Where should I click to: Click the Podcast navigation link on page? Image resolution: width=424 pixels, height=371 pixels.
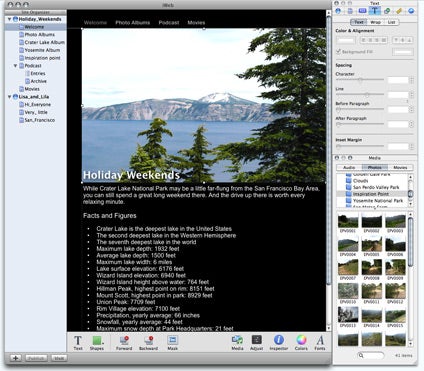pos(169,23)
